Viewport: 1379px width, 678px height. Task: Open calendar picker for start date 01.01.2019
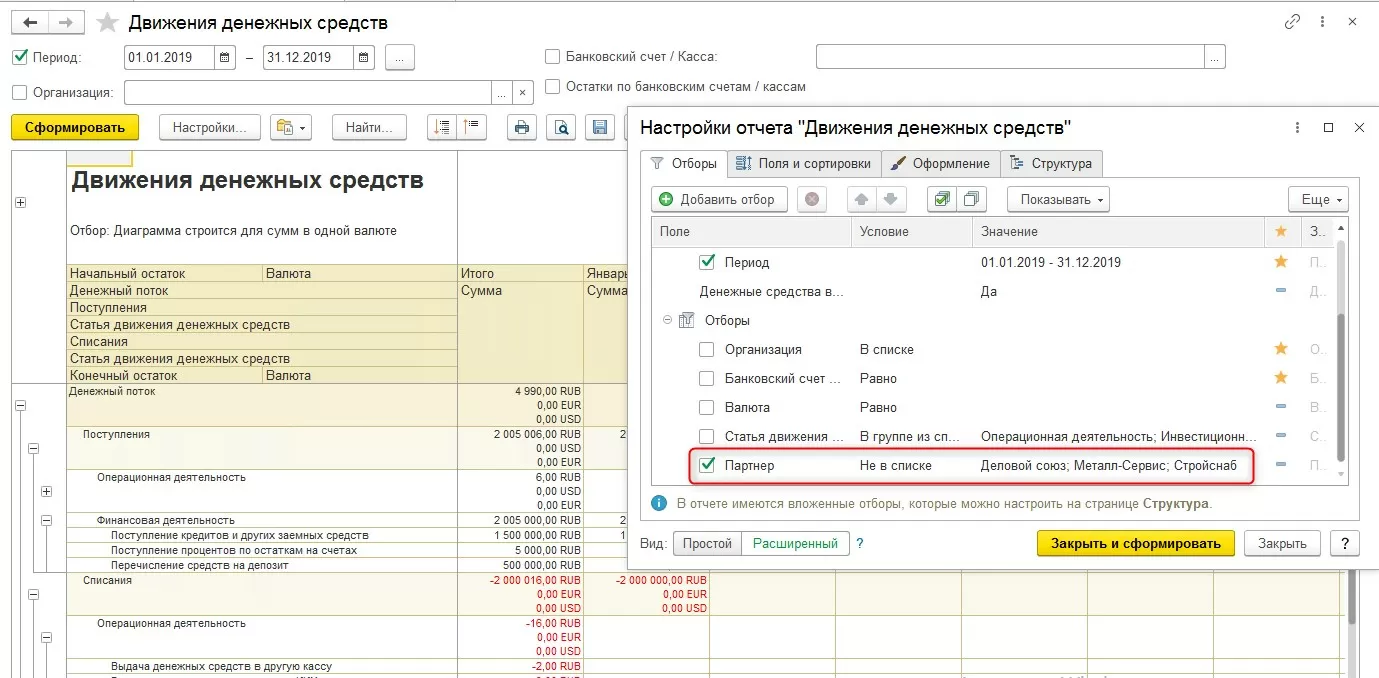coord(226,57)
